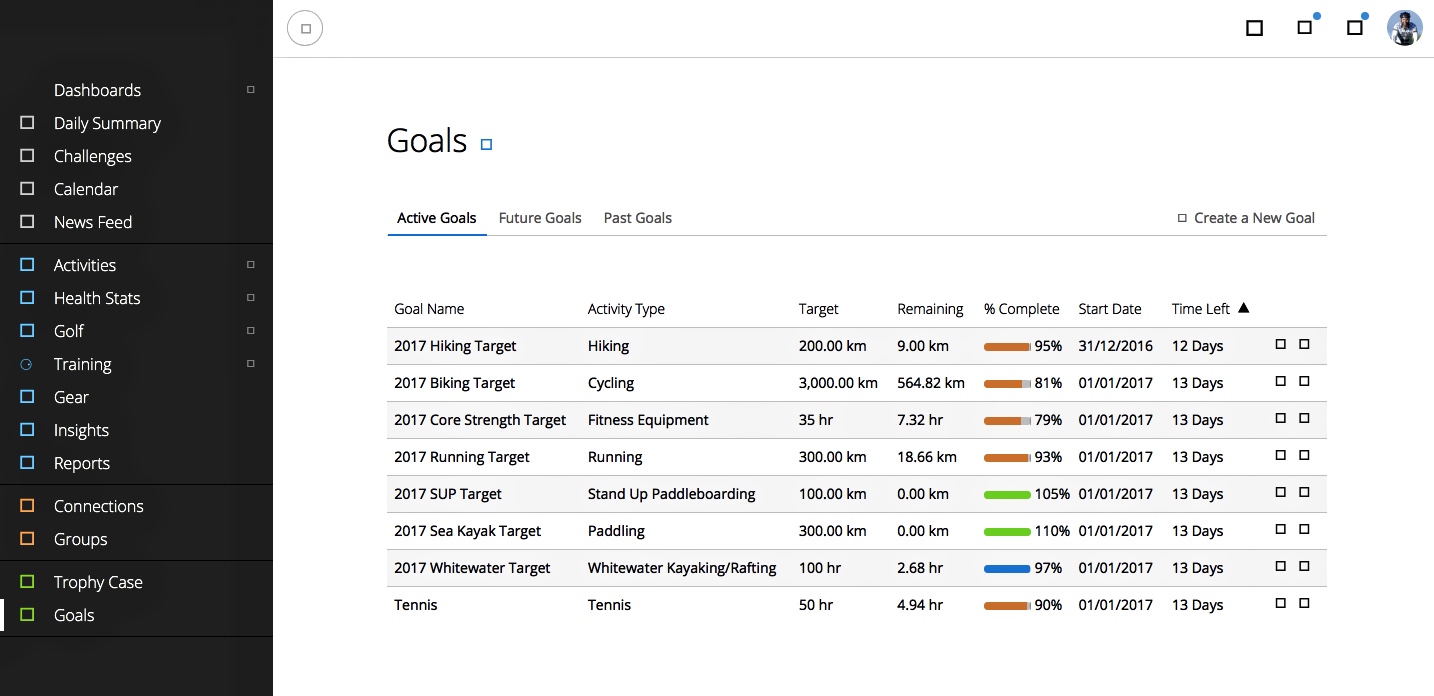
Task: Switch to the Past Goals tab
Action: [x=637, y=218]
